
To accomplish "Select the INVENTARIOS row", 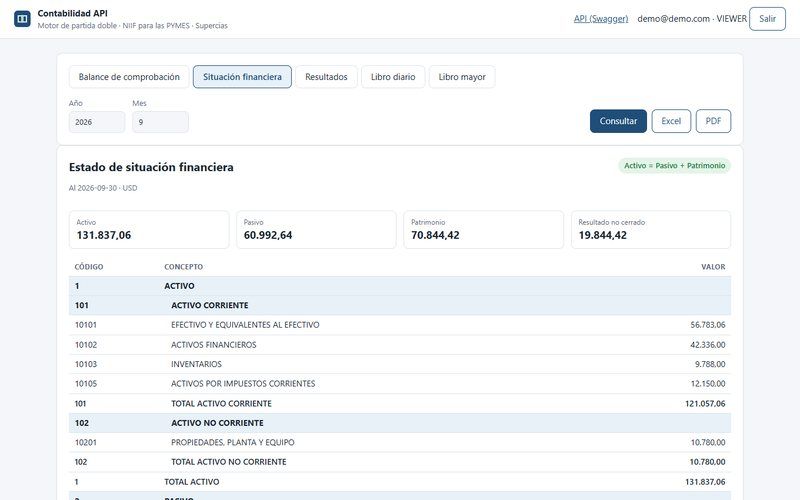I will point(400,364).
